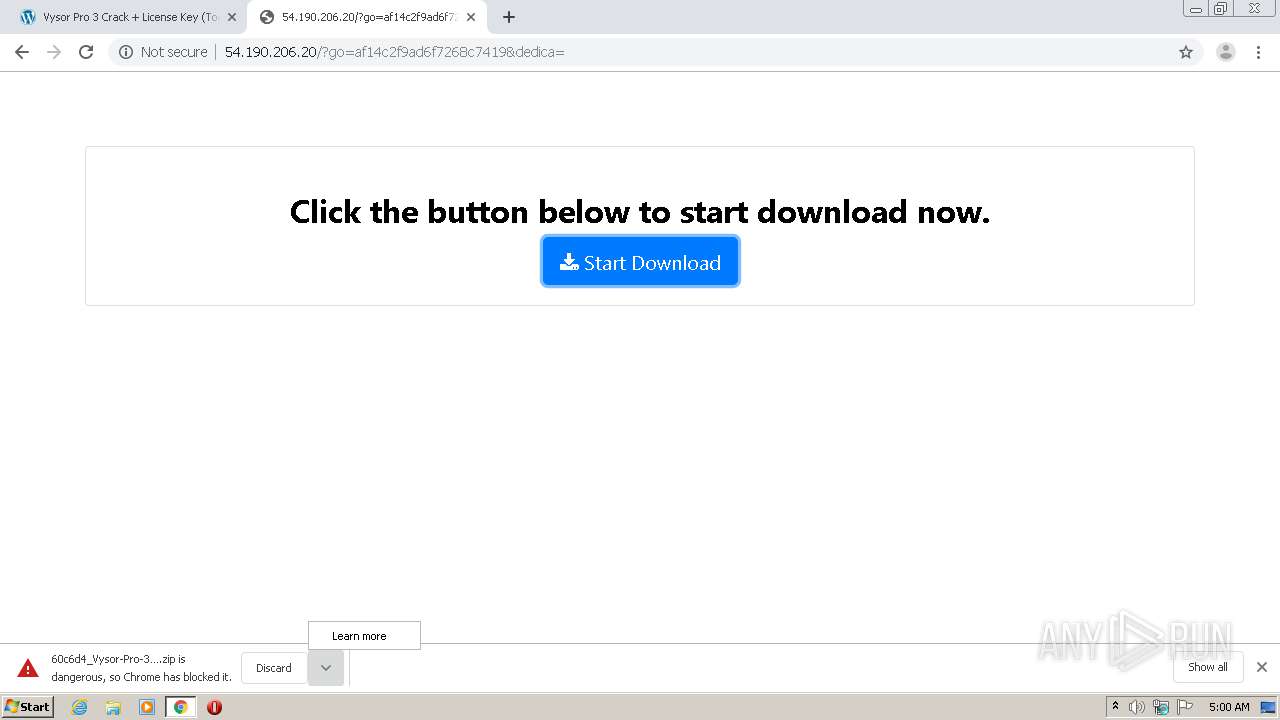The height and width of the screenshot is (720, 1280).
Task: Click the Not secure info icon
Action: [x=126, y=52]
